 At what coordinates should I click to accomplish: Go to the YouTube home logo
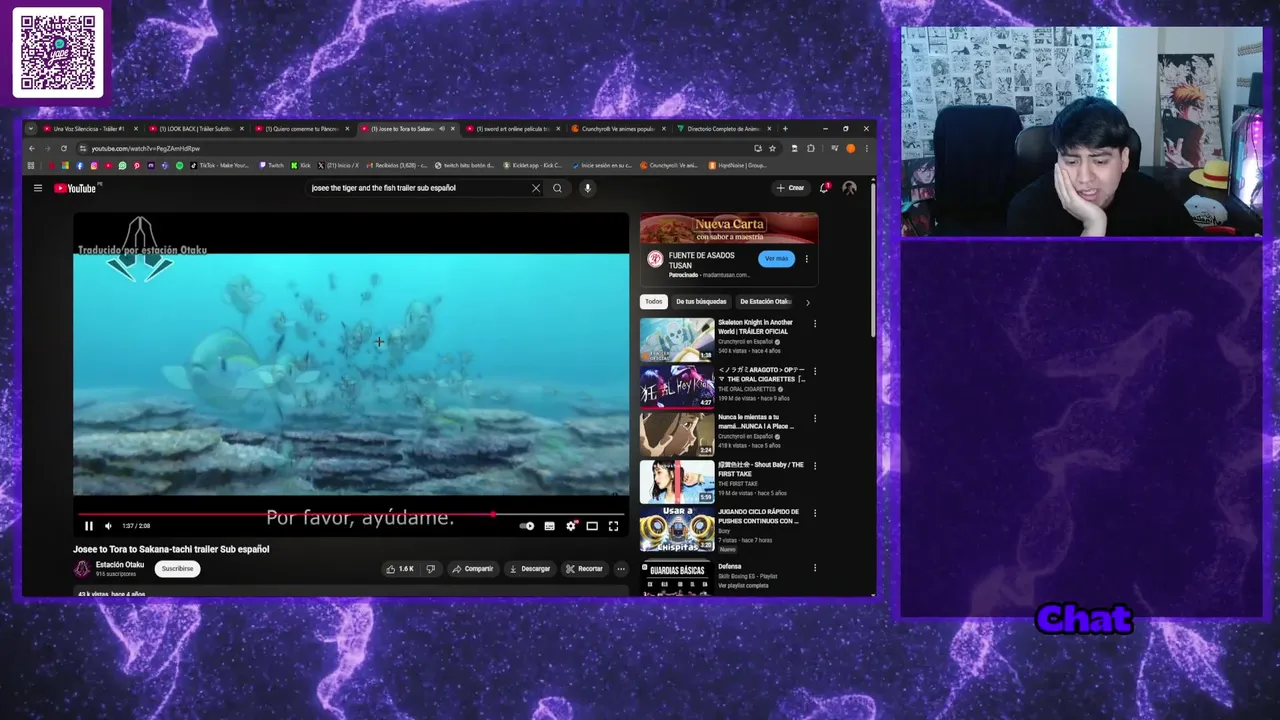pos(76,188)
